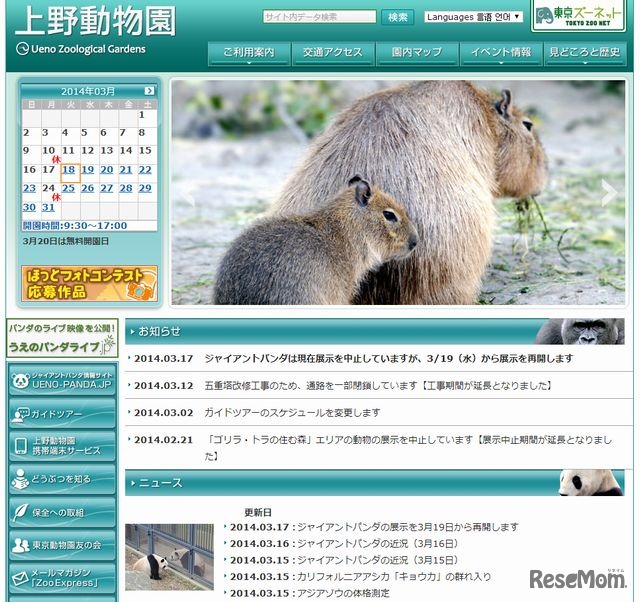Open ガイドツアー guide tour sidebar item
The width and height of the screenshot is (640, 602).
pyautogui.click(x=62, y=414)
